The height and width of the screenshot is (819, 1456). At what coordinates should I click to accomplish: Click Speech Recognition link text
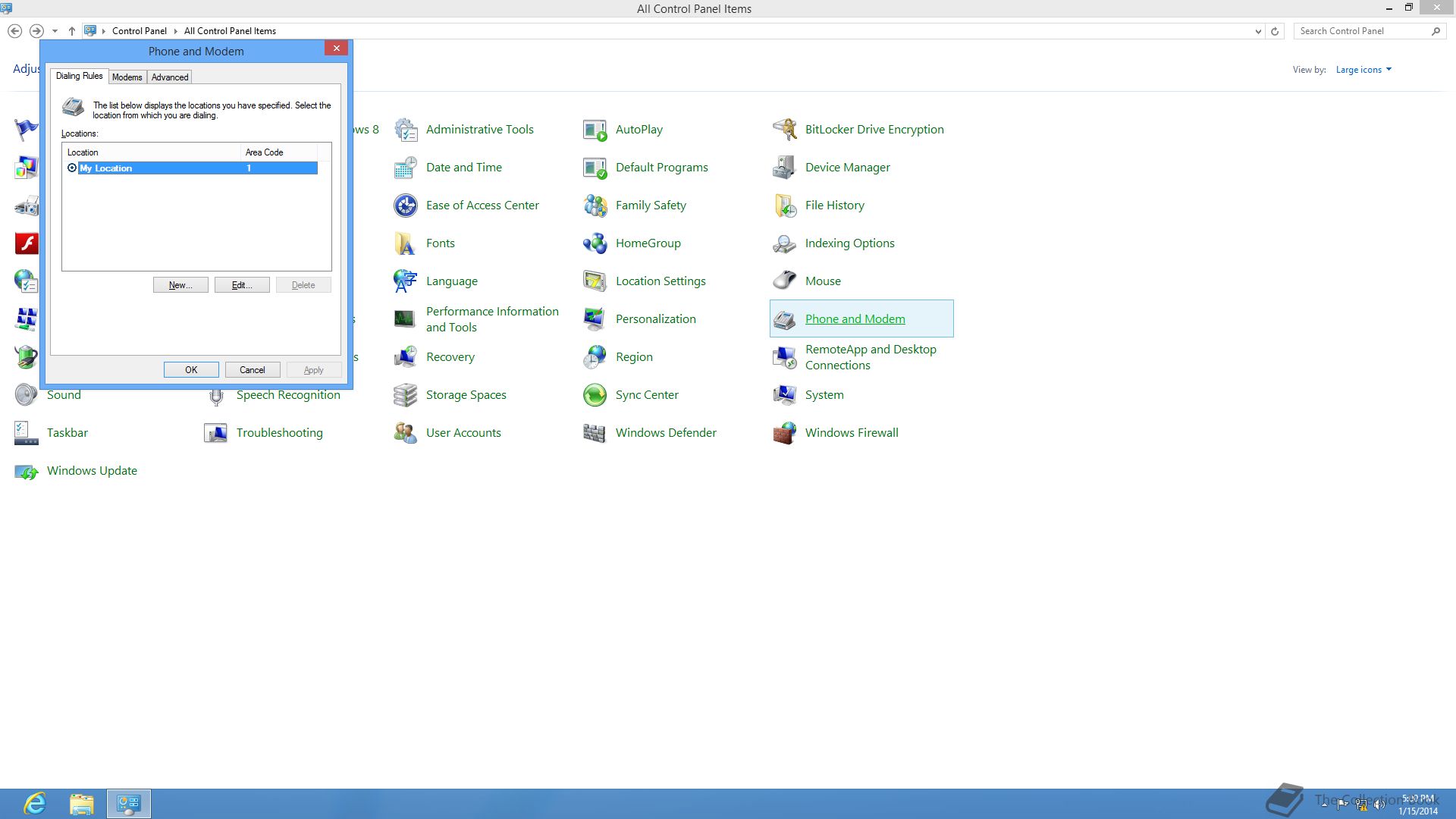[288, 395]
